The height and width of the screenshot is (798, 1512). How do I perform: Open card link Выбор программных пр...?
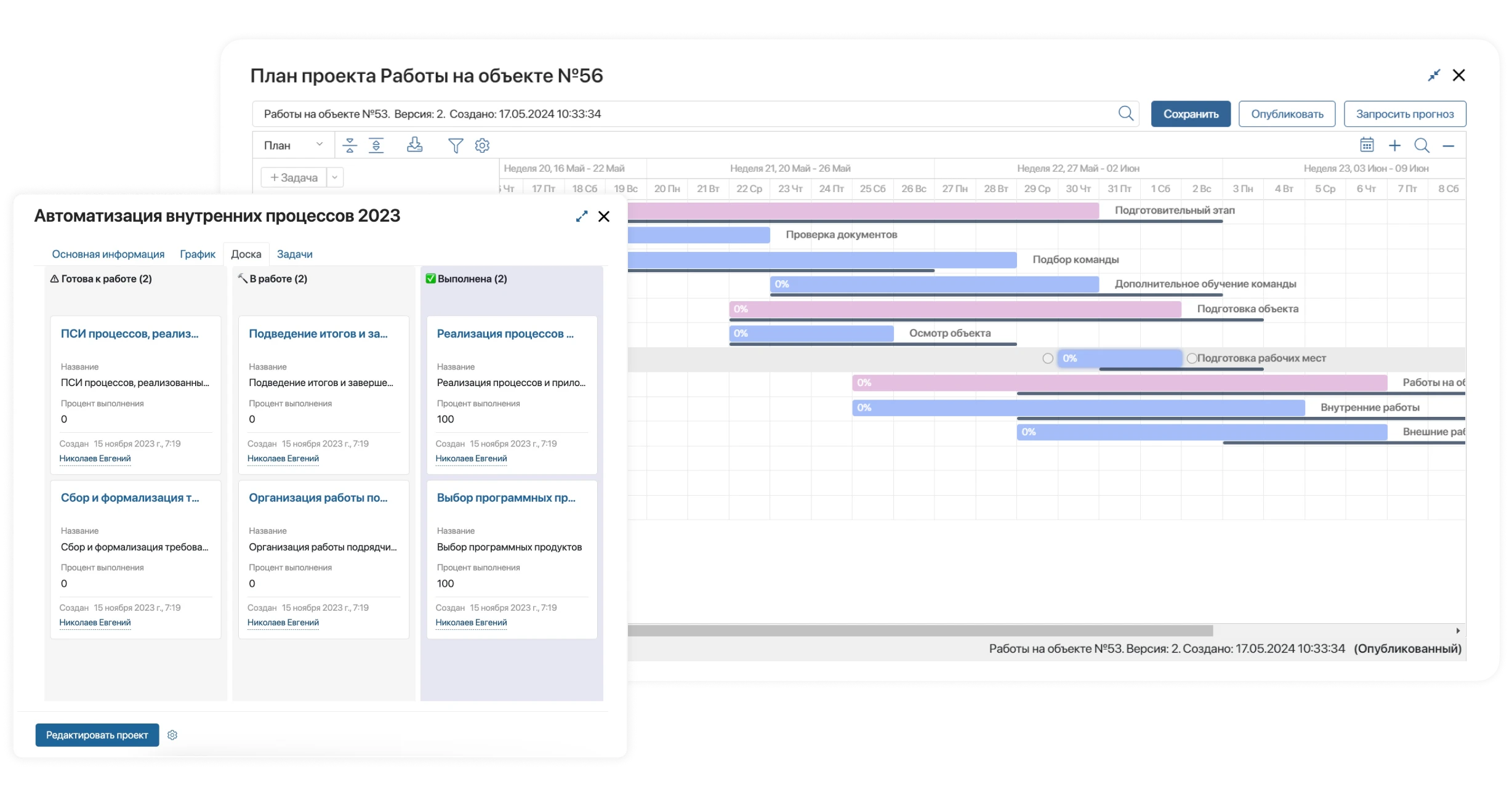(x=506, y=498)
